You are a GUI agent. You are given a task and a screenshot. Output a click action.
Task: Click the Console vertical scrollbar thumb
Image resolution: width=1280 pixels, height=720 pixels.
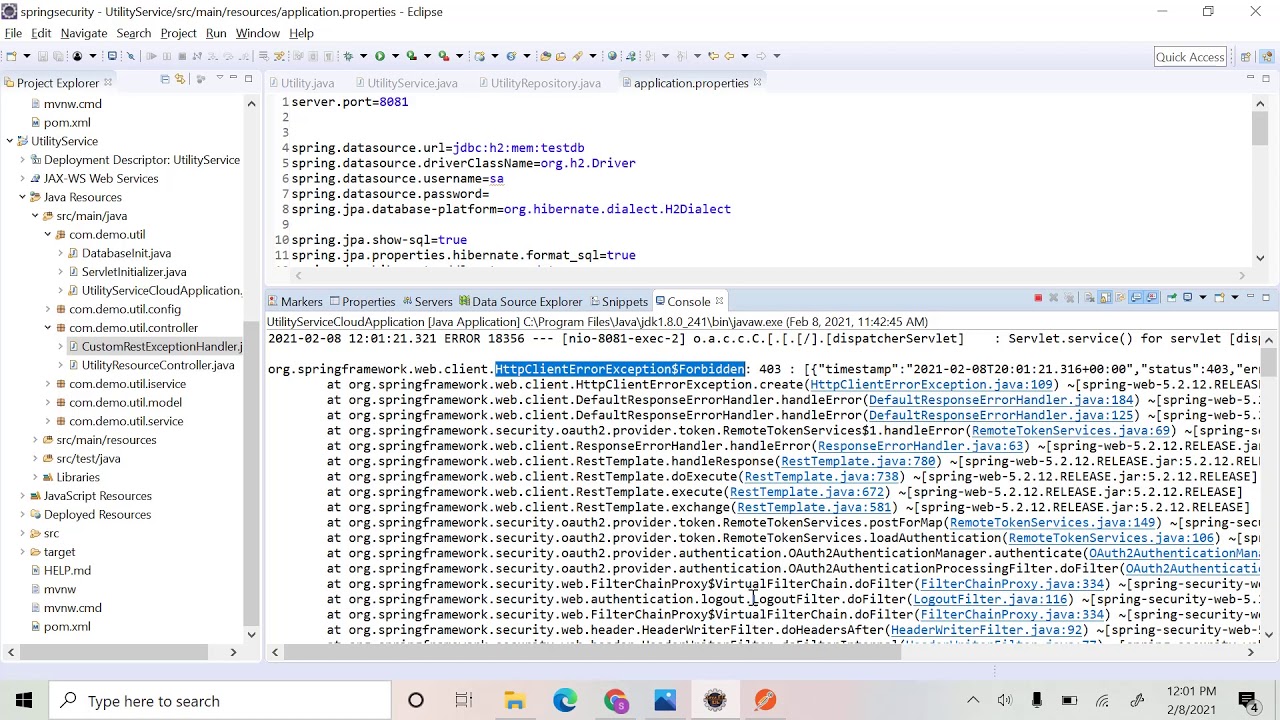pos(1269,361)
